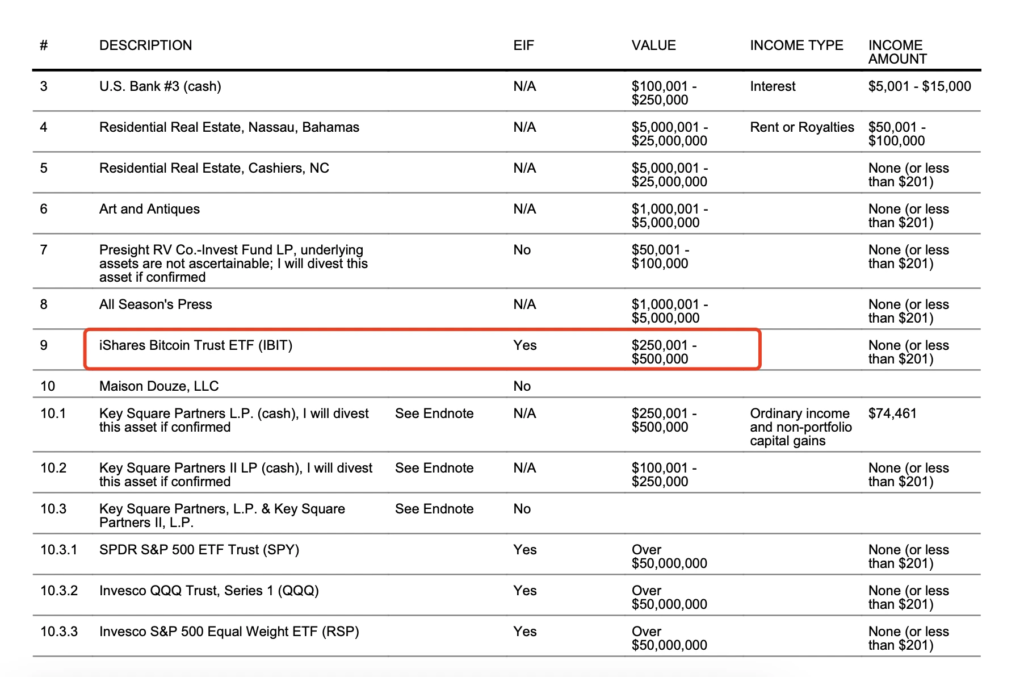This screenshot has height=677, width=1024.
Task: Click SPDR S&P 500 ETF Trust (SPY)
Action: 199,550
